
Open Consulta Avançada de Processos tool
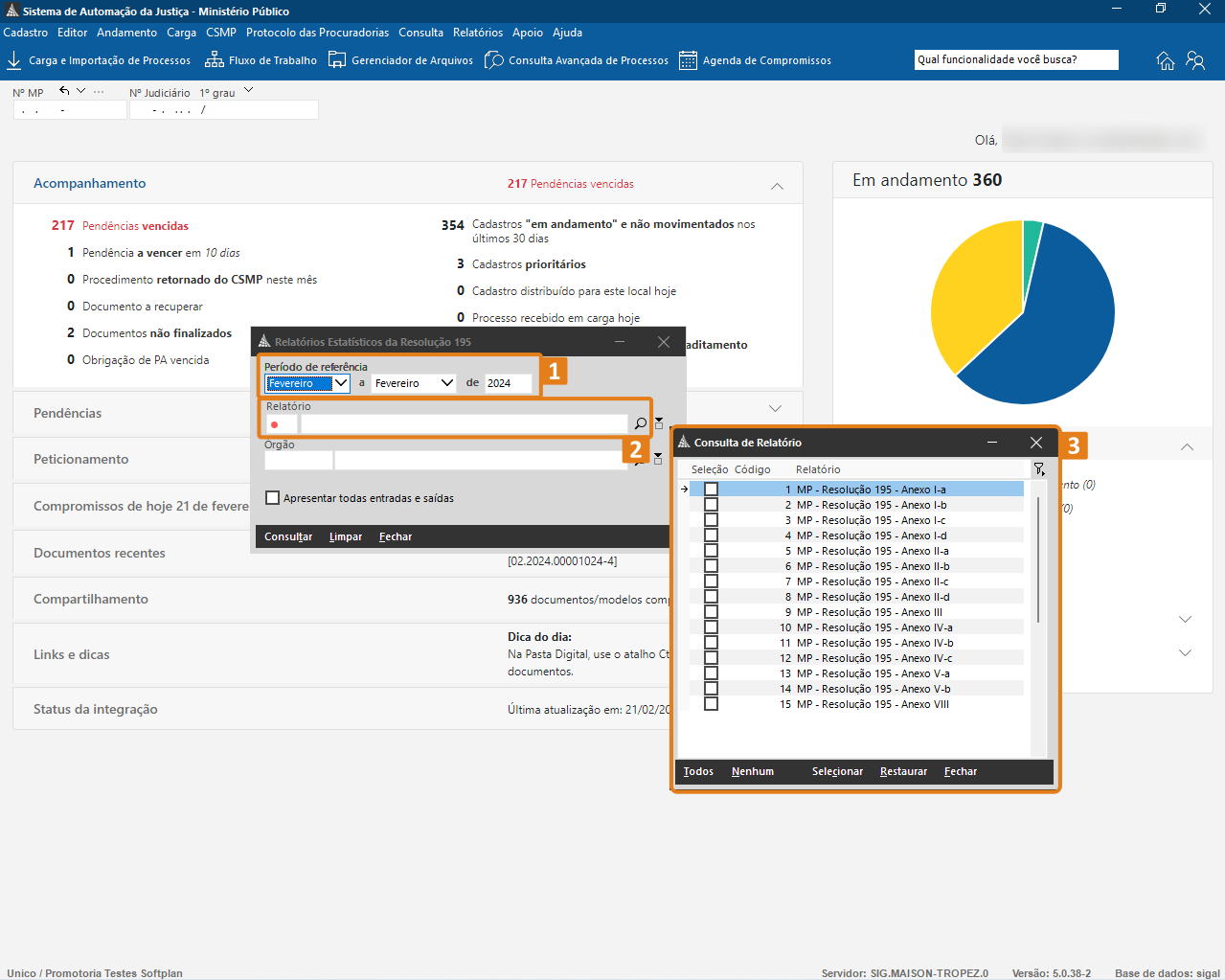(x=494, y=60)
